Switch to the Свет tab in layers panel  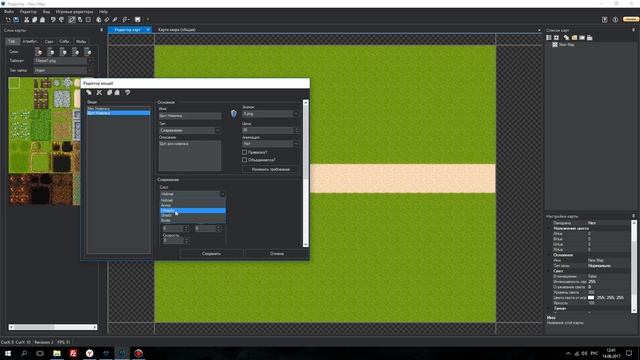click(x=49, y=41)
